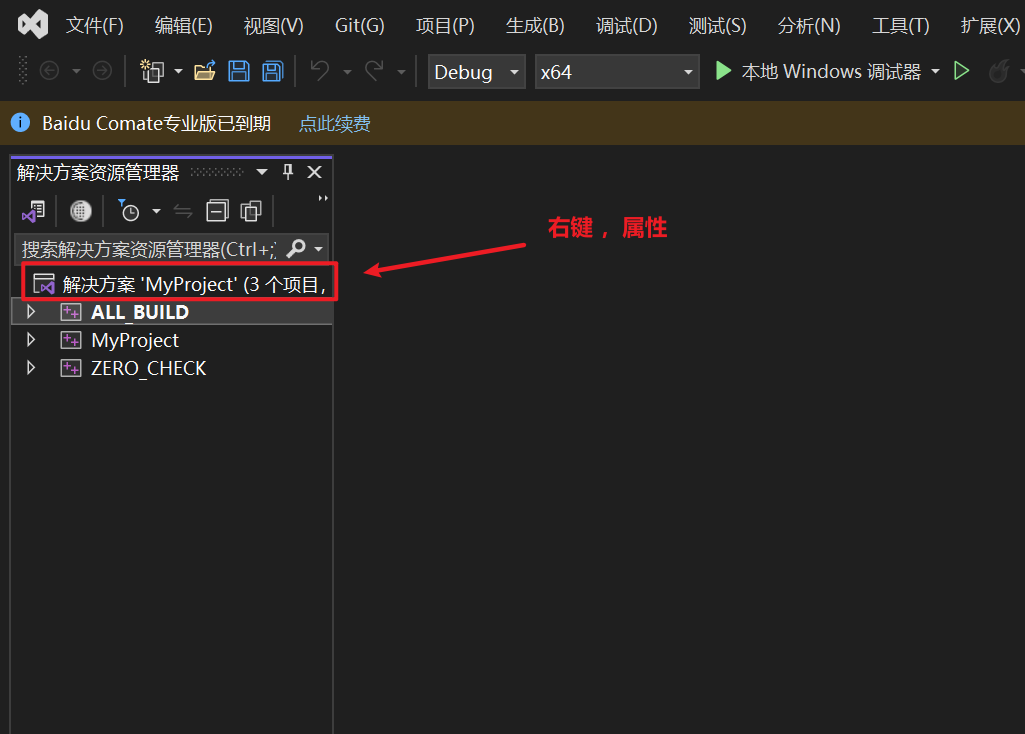Click the navigate backward arrow icon

click(50, 71)
